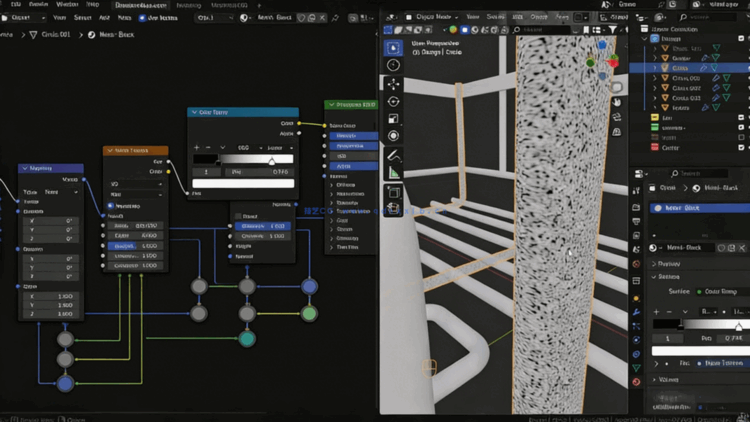This screenshot has width=750, height=422.
Task: Open Mapping node Type dropdown
Action: tap(61, 192)
